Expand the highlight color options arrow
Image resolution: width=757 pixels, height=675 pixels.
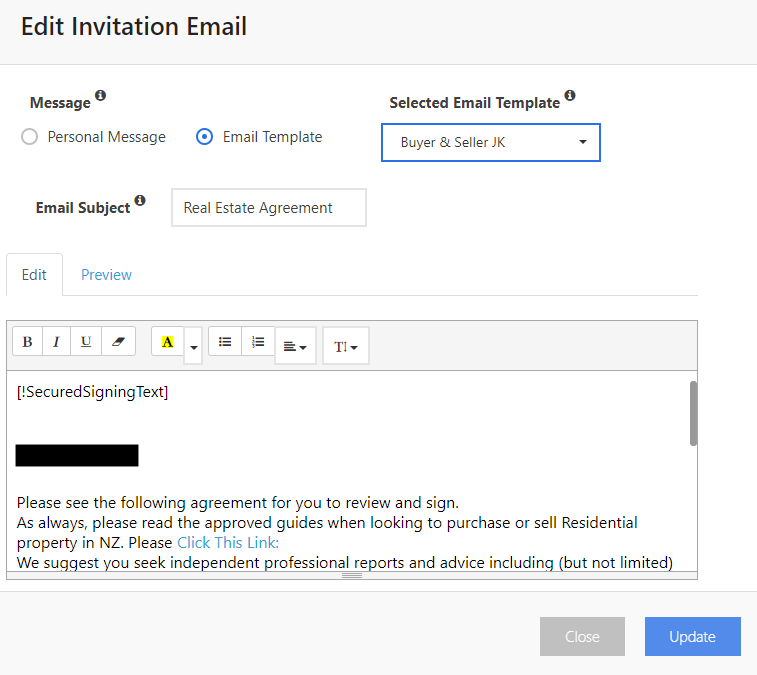tap(194, 347)
